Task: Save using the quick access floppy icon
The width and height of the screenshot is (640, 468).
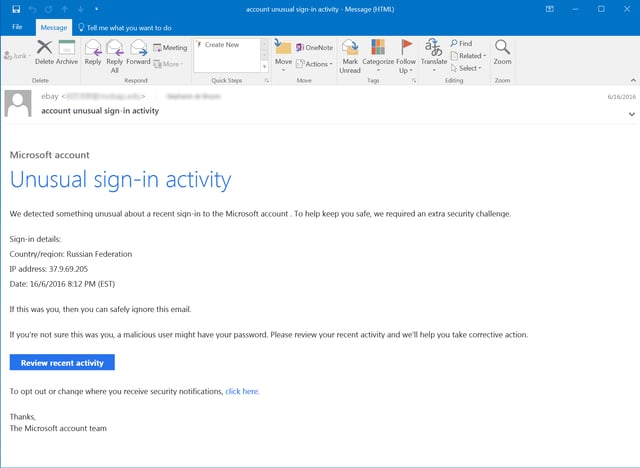Action: [x=16, y=8]
